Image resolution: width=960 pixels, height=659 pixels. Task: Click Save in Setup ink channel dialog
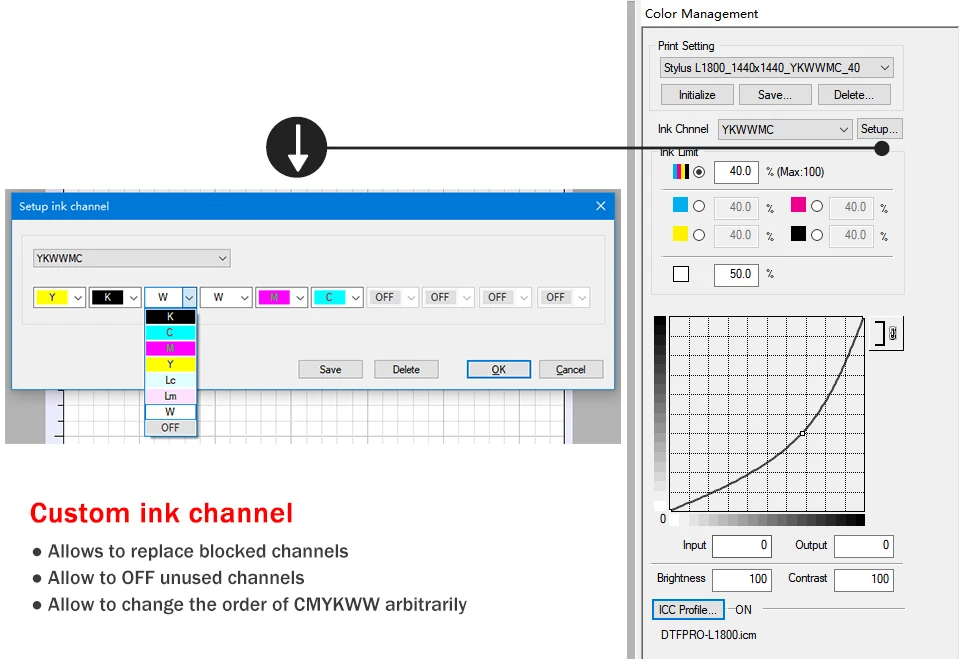[331, 369]
